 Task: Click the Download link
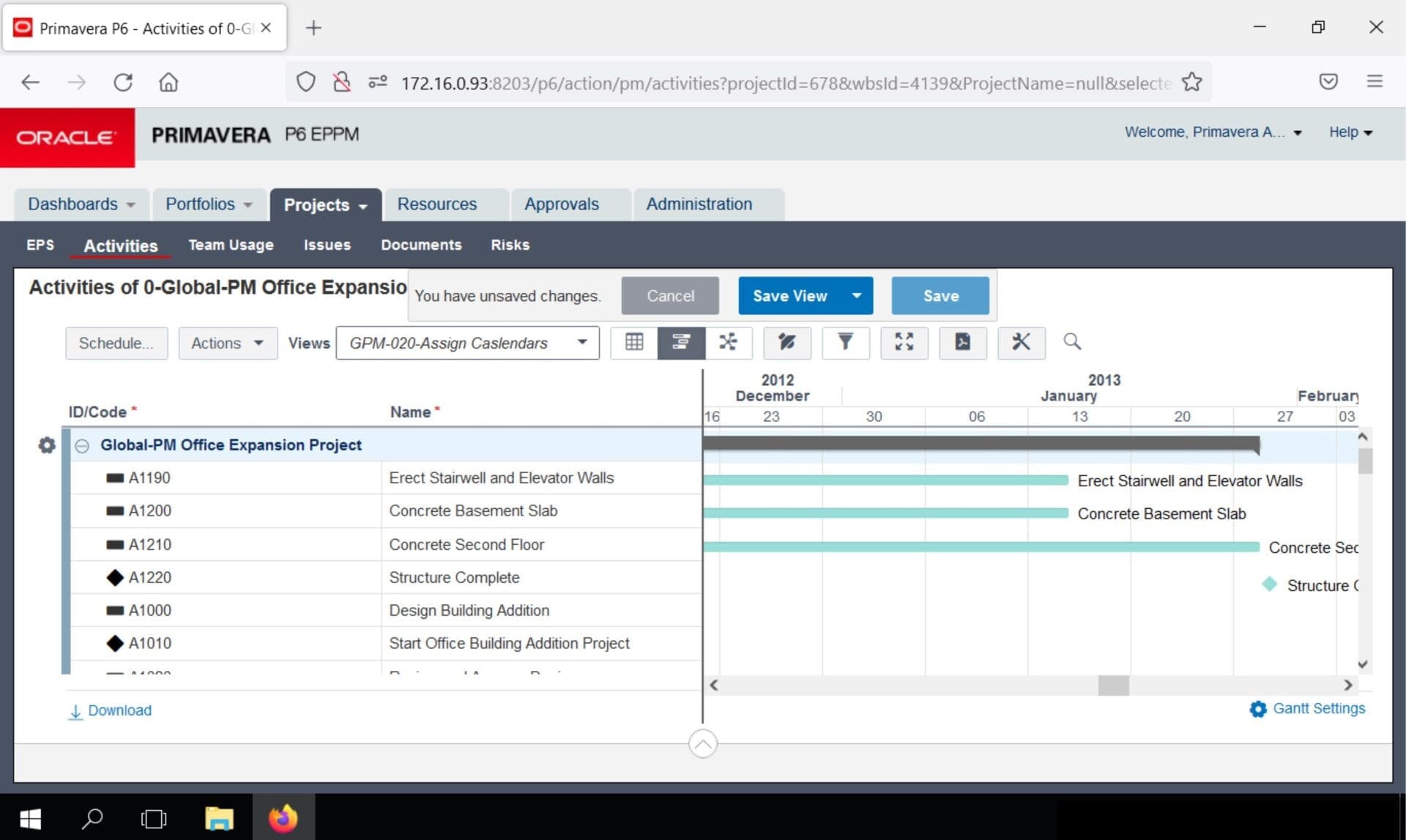119,711
